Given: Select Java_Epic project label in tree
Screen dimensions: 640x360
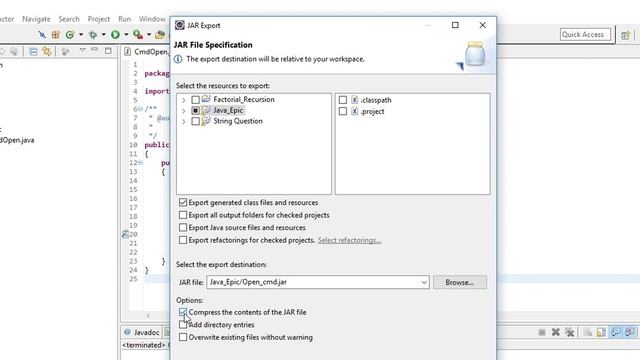Looking at the screenshot, I should [228, 110].
